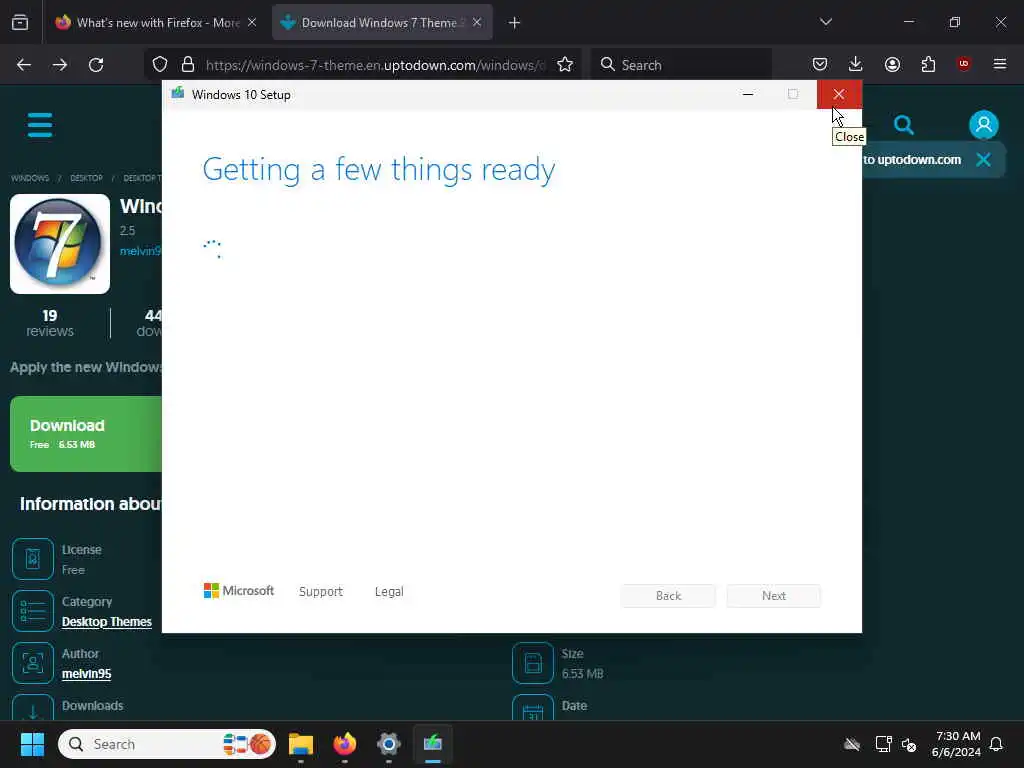Focus the uptodown.com URL address bar
1024x768 pixels.
coord(375,65)
